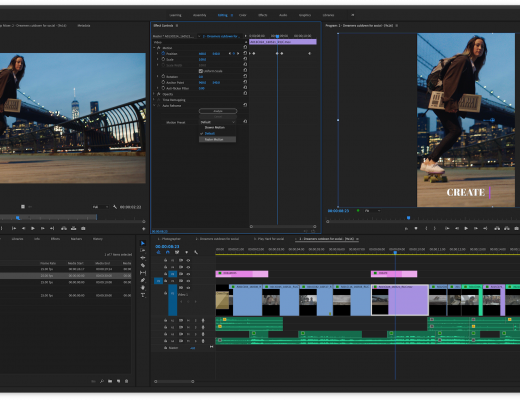The width and height of the screenshot is (520, 400).
Task: Expand the Position property arrow
Action: pyautogui.click(x=158, y=53)
